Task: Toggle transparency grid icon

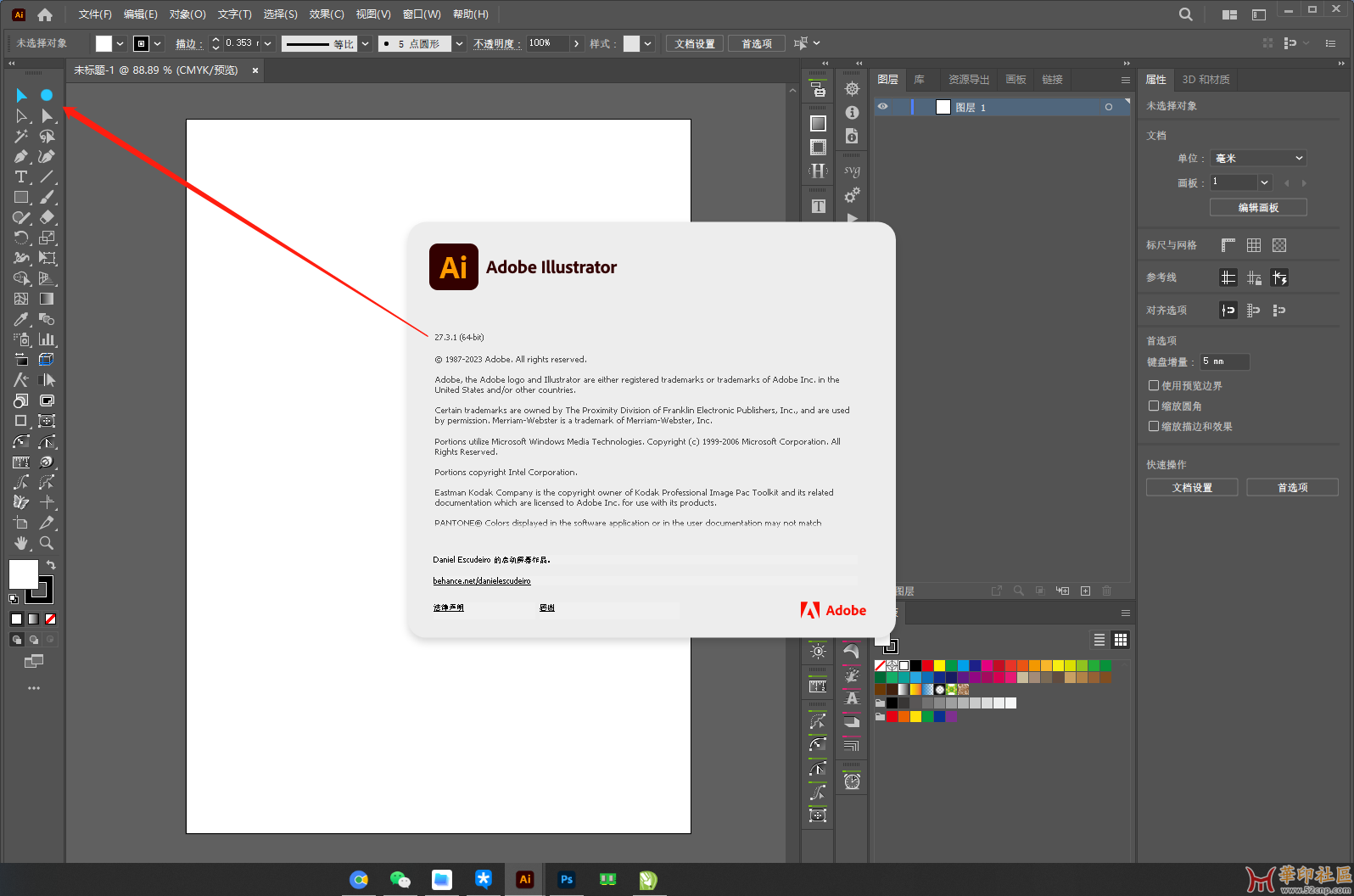Action: click(x=1279, y=245)
